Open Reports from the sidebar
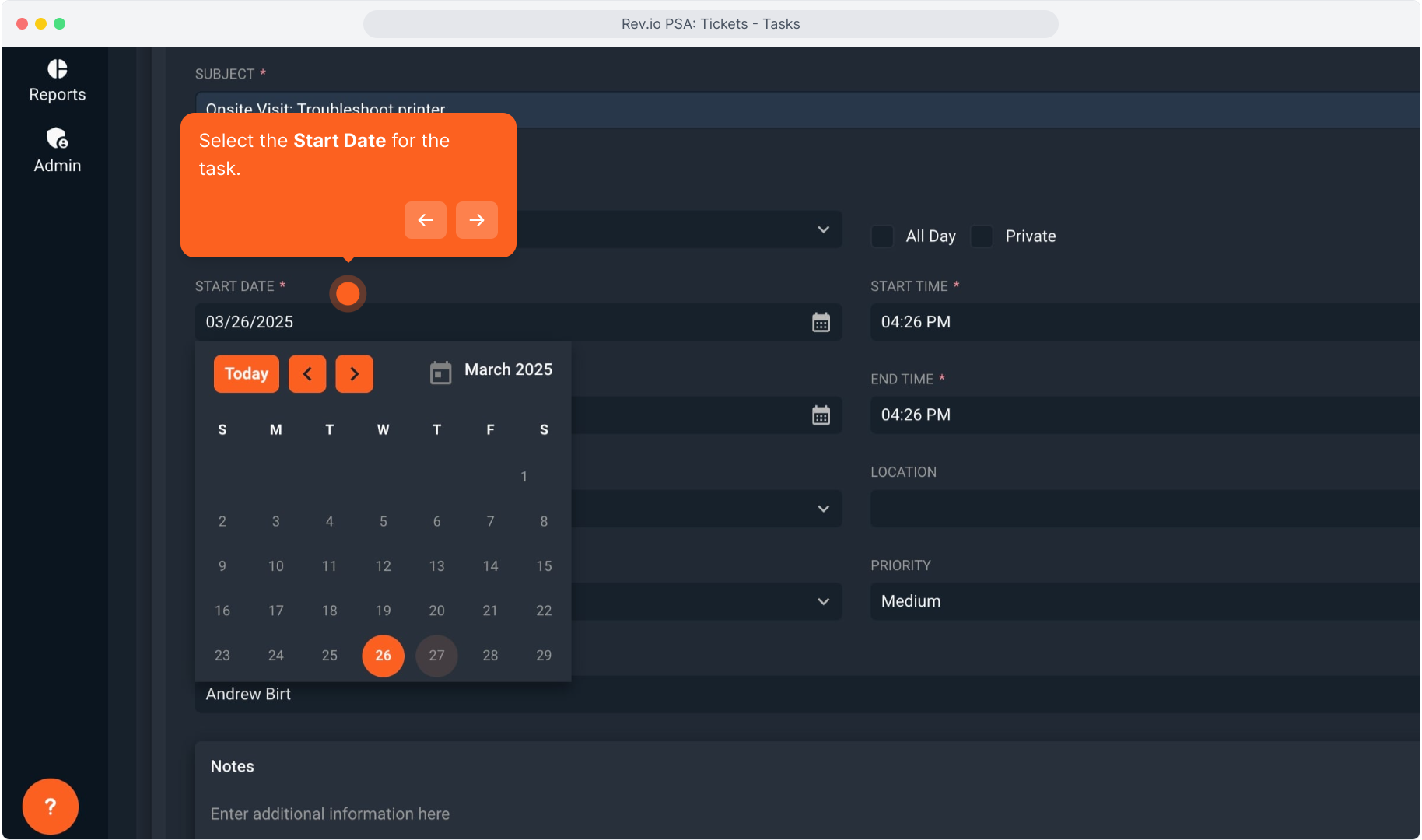Image resolution: width=1422 pixels, height=840 pixels. pyautogui.click(x=57, y=81)
